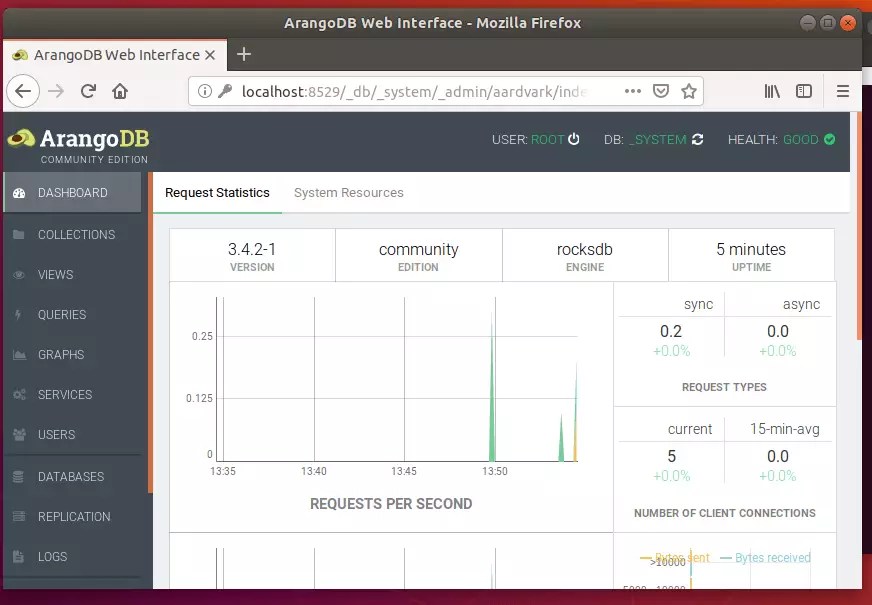Click inside the browser address bar

coord(400,91)
